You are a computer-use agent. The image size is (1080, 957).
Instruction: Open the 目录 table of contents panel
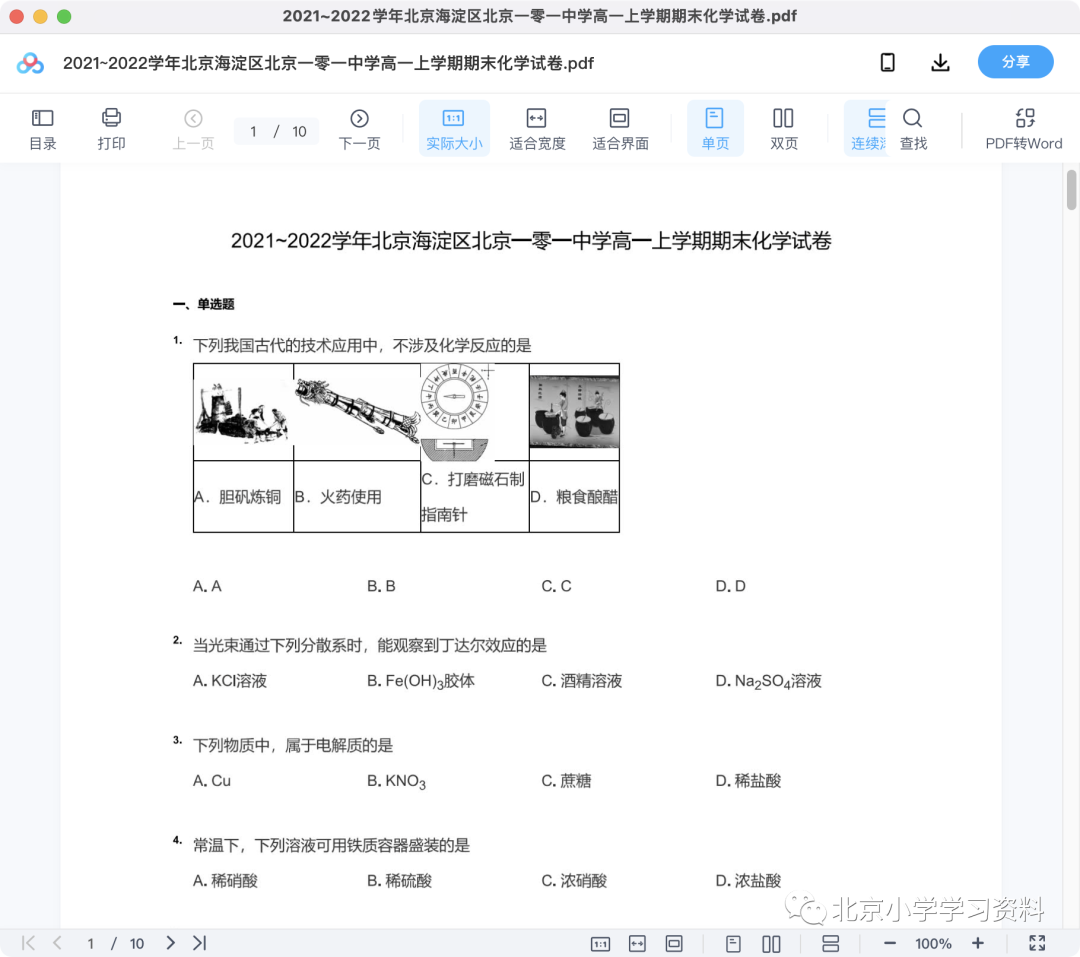coord(43,129)
